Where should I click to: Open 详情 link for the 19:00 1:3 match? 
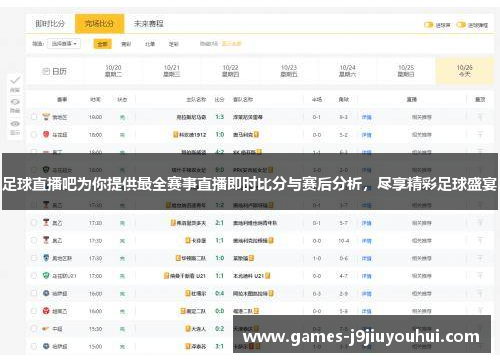367,117
